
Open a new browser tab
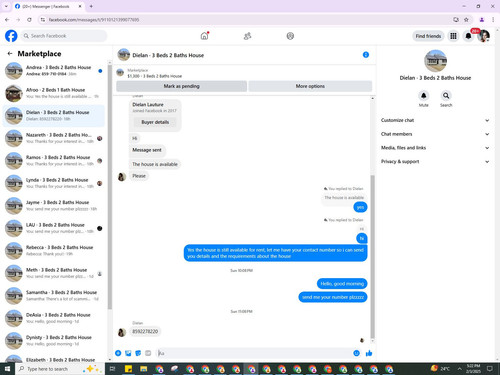91,6
